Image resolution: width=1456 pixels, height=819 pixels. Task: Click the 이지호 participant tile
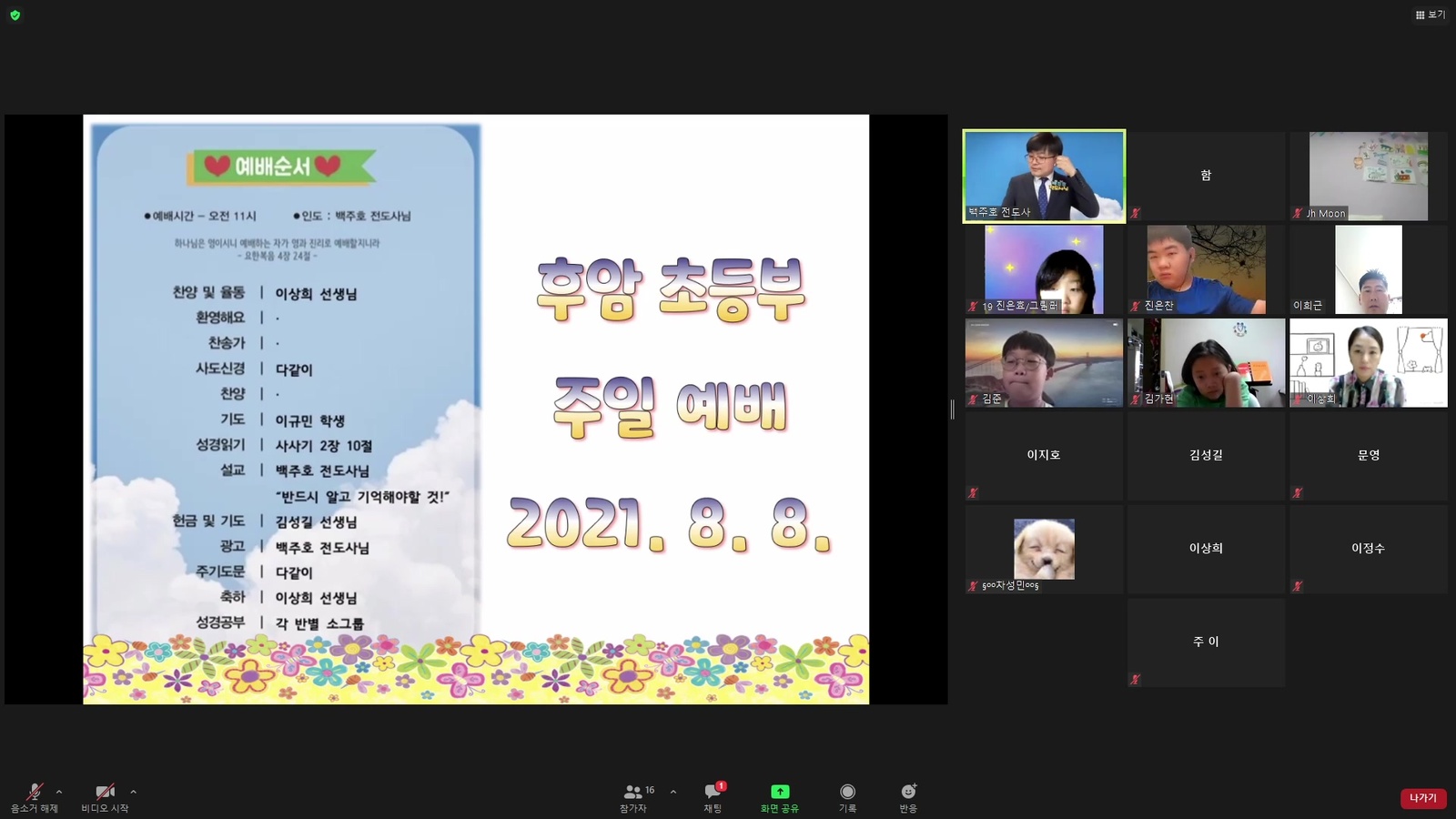coord(1044,455)
